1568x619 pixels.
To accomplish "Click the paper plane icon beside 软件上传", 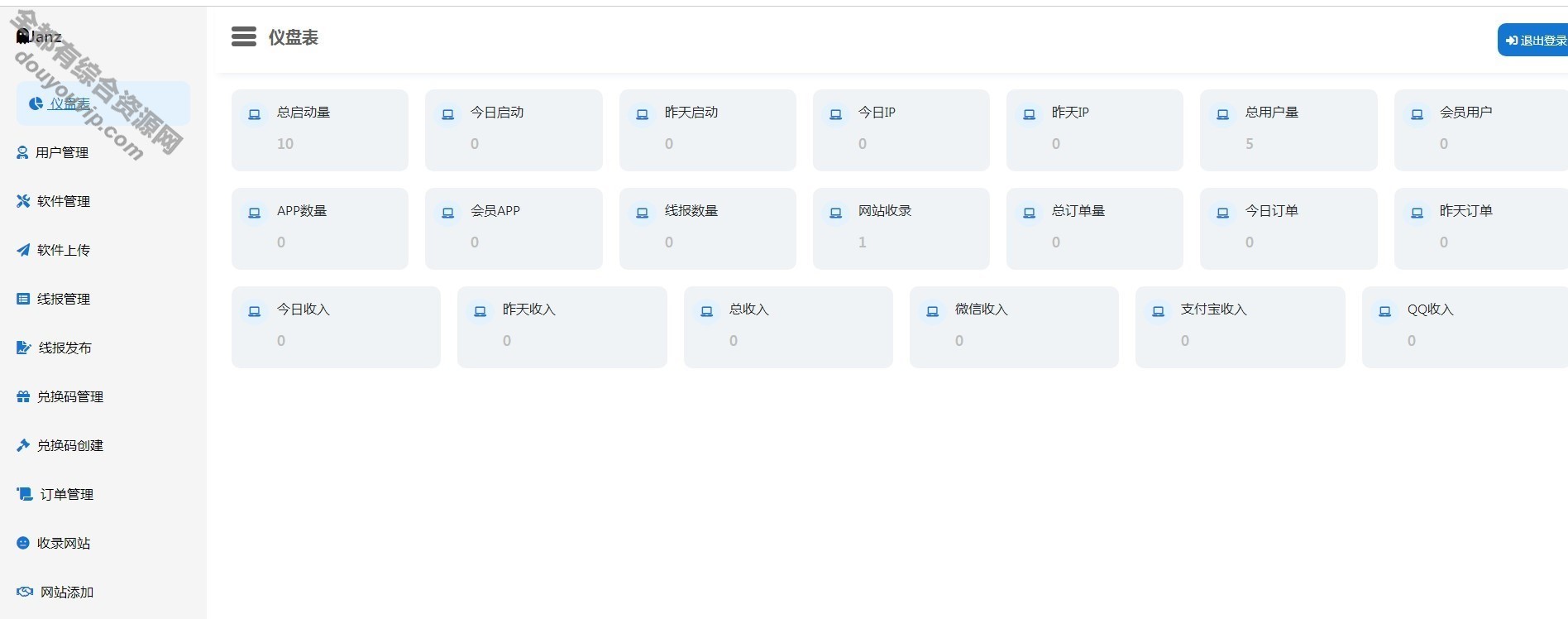I will [x=23, y=249].
